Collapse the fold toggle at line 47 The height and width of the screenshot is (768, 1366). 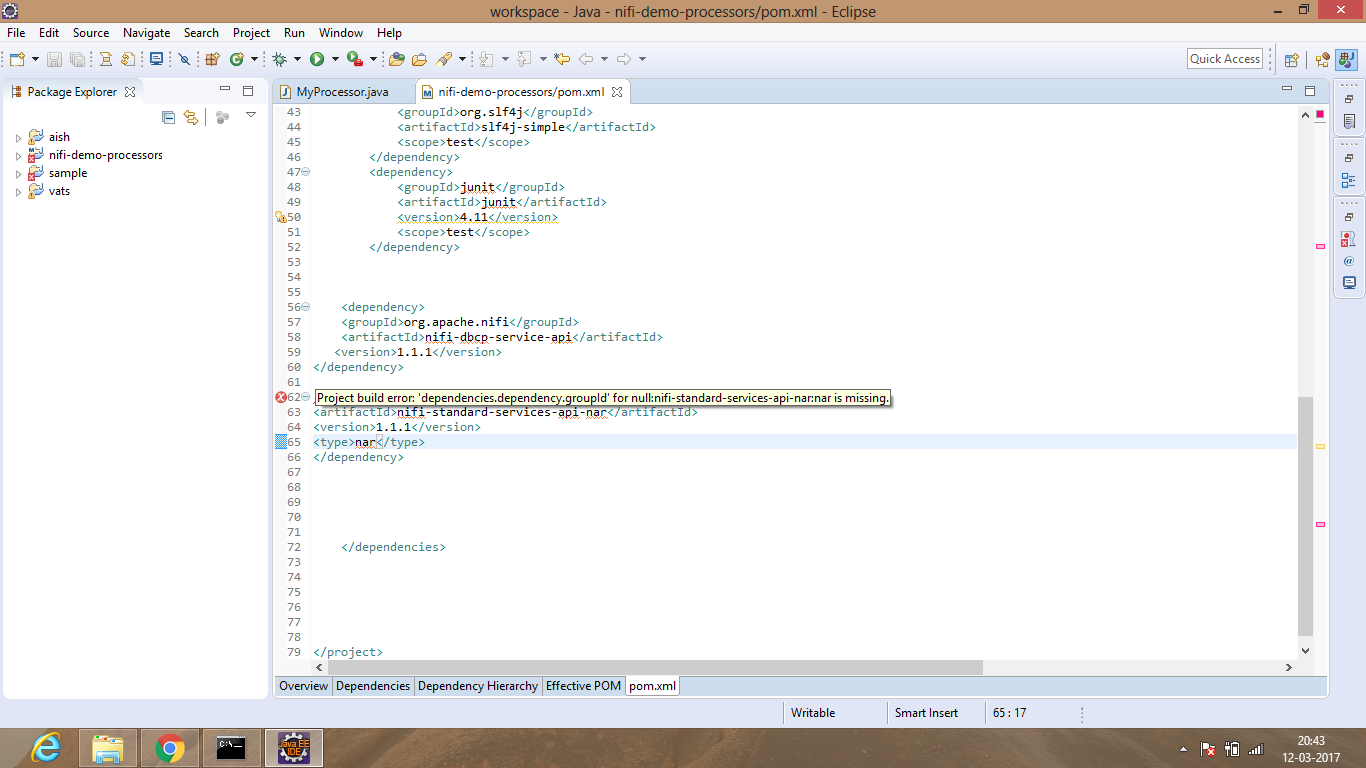coord(306,172)
